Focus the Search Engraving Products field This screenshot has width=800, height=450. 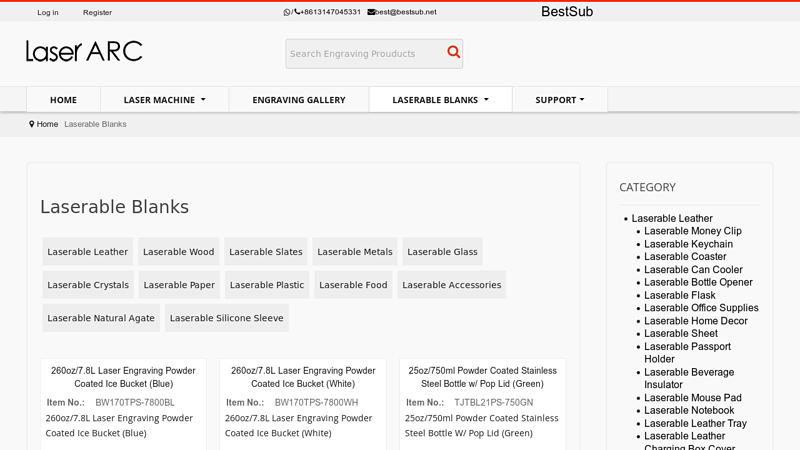(x=364, y=54)
